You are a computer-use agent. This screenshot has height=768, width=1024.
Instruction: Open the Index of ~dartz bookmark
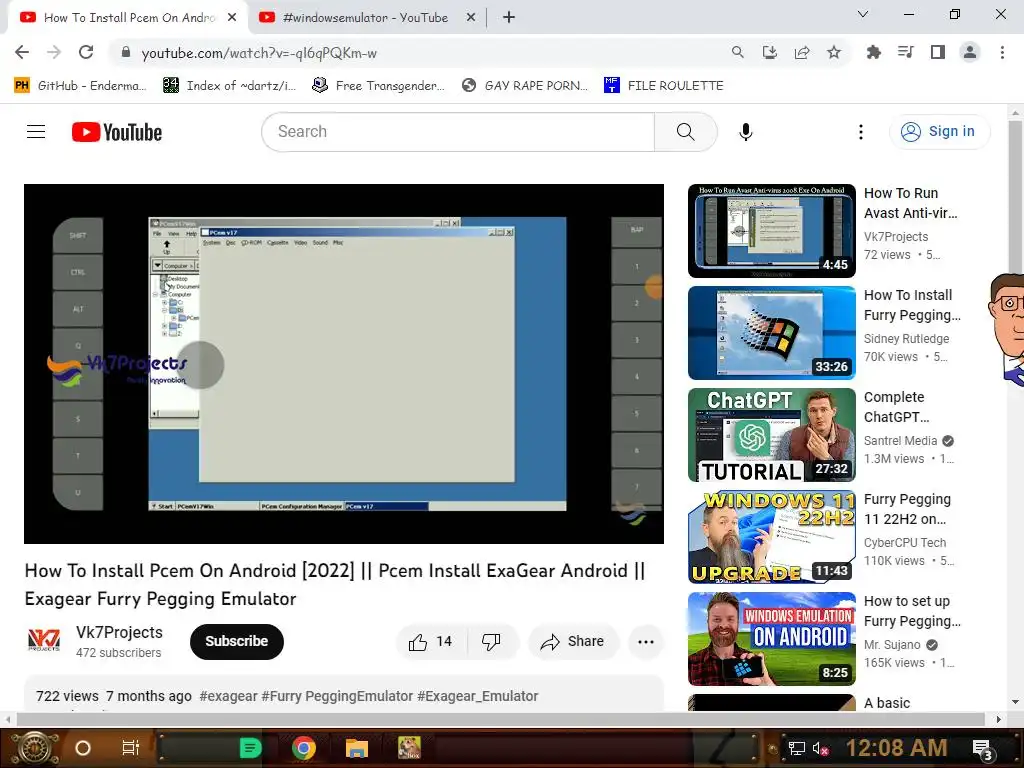(x=229, y=86)
